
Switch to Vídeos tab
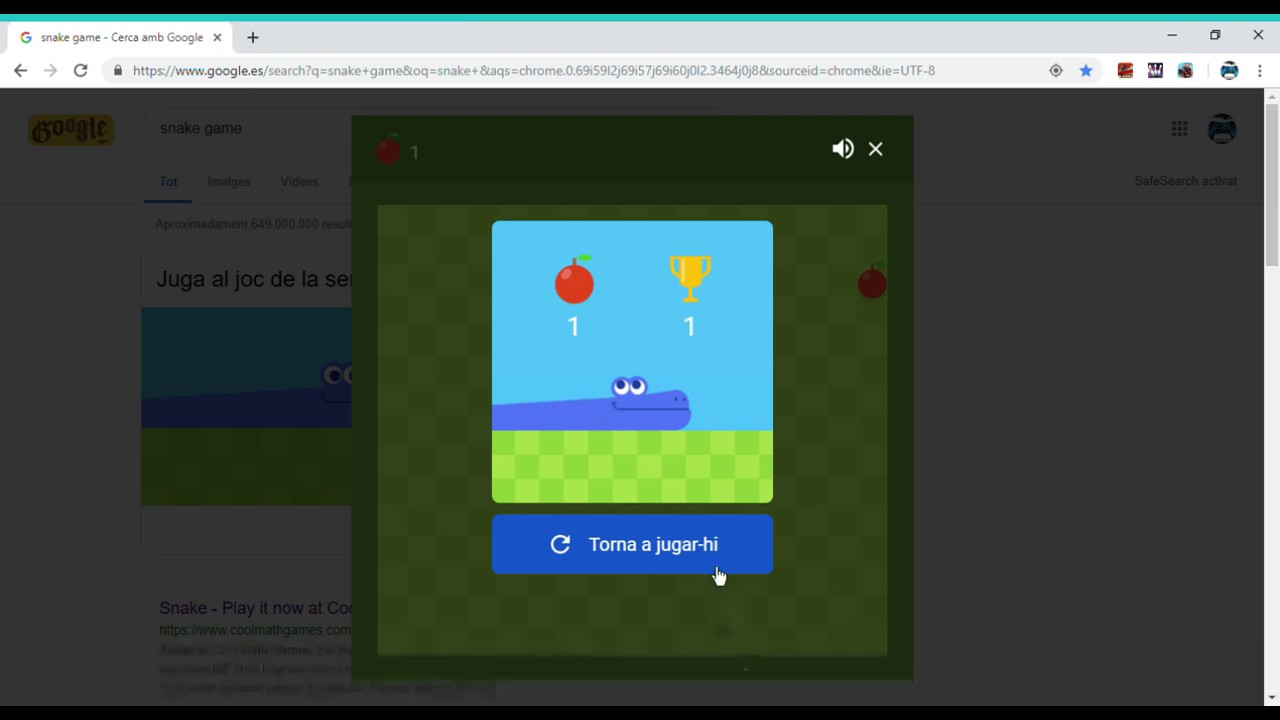299,182
